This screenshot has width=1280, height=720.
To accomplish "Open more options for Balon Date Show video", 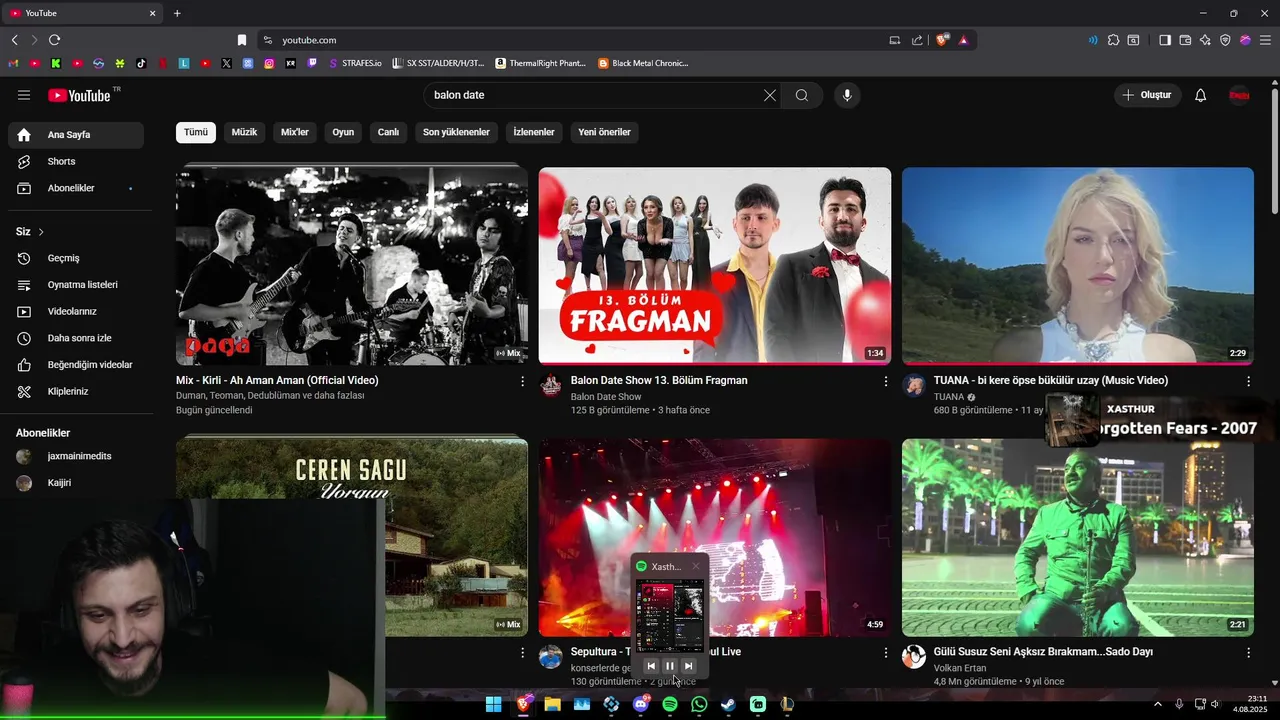I will (x=885, y=381).
